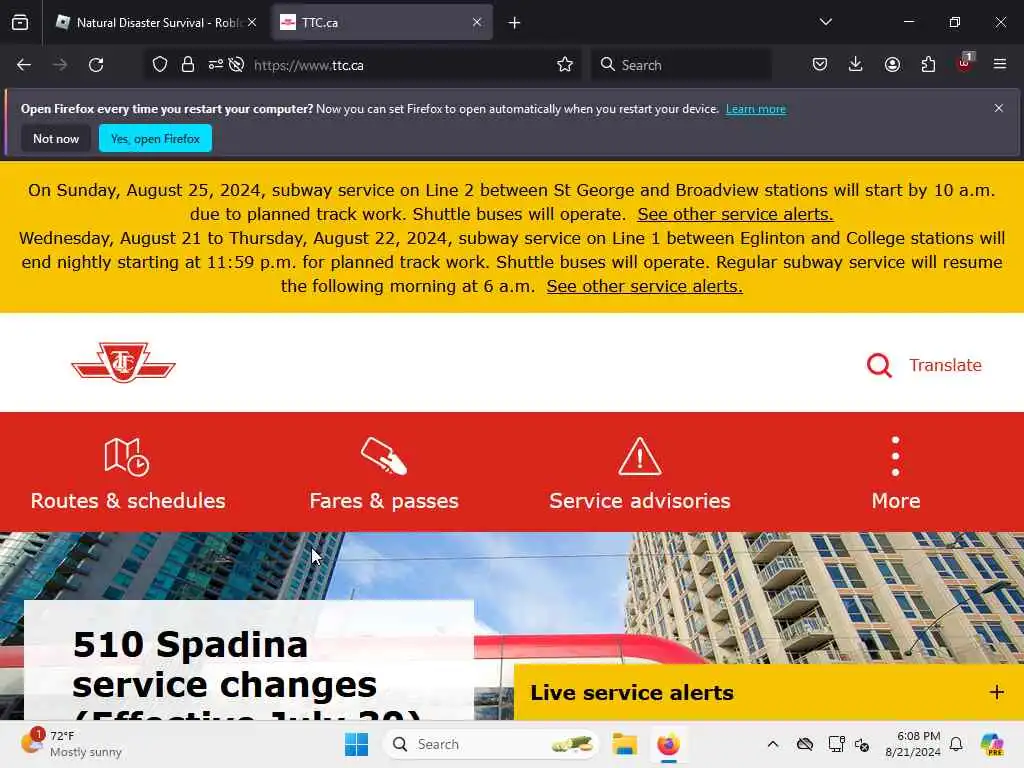This screenshot has width=1024, height=768.
Task: Click the Translate link
Action: [x=946, y=365]
